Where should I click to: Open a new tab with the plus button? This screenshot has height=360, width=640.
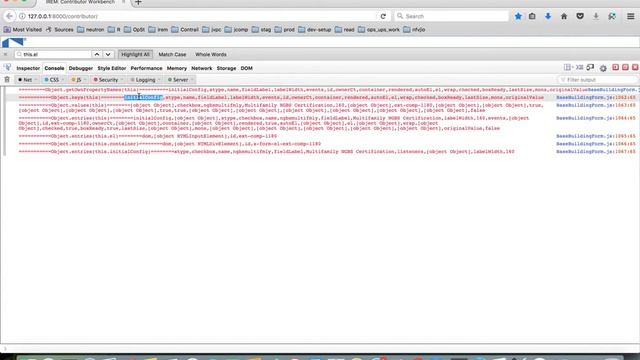pyautogui.click(x=138, y=2)
